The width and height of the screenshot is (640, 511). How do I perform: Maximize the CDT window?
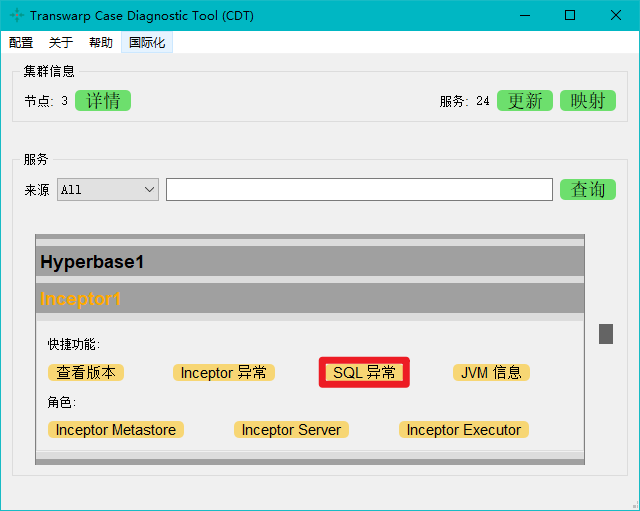[570, 16]
